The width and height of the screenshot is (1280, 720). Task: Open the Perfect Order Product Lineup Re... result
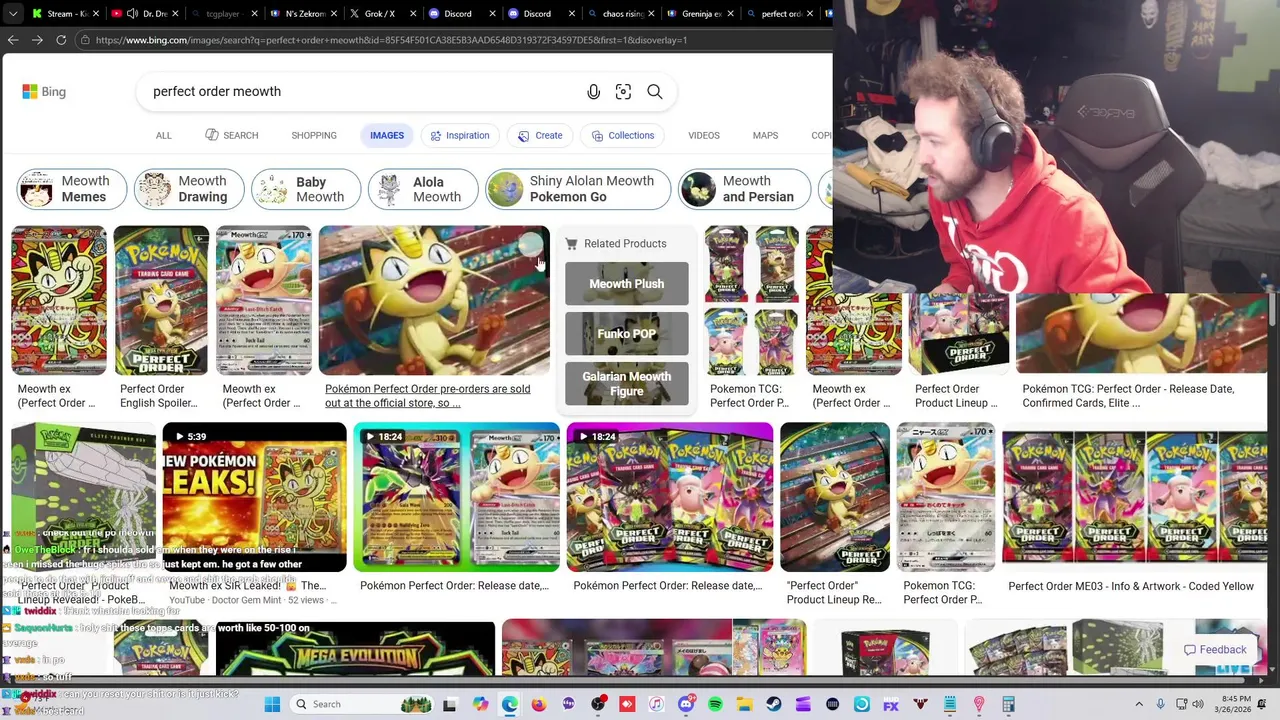[835, 593]
